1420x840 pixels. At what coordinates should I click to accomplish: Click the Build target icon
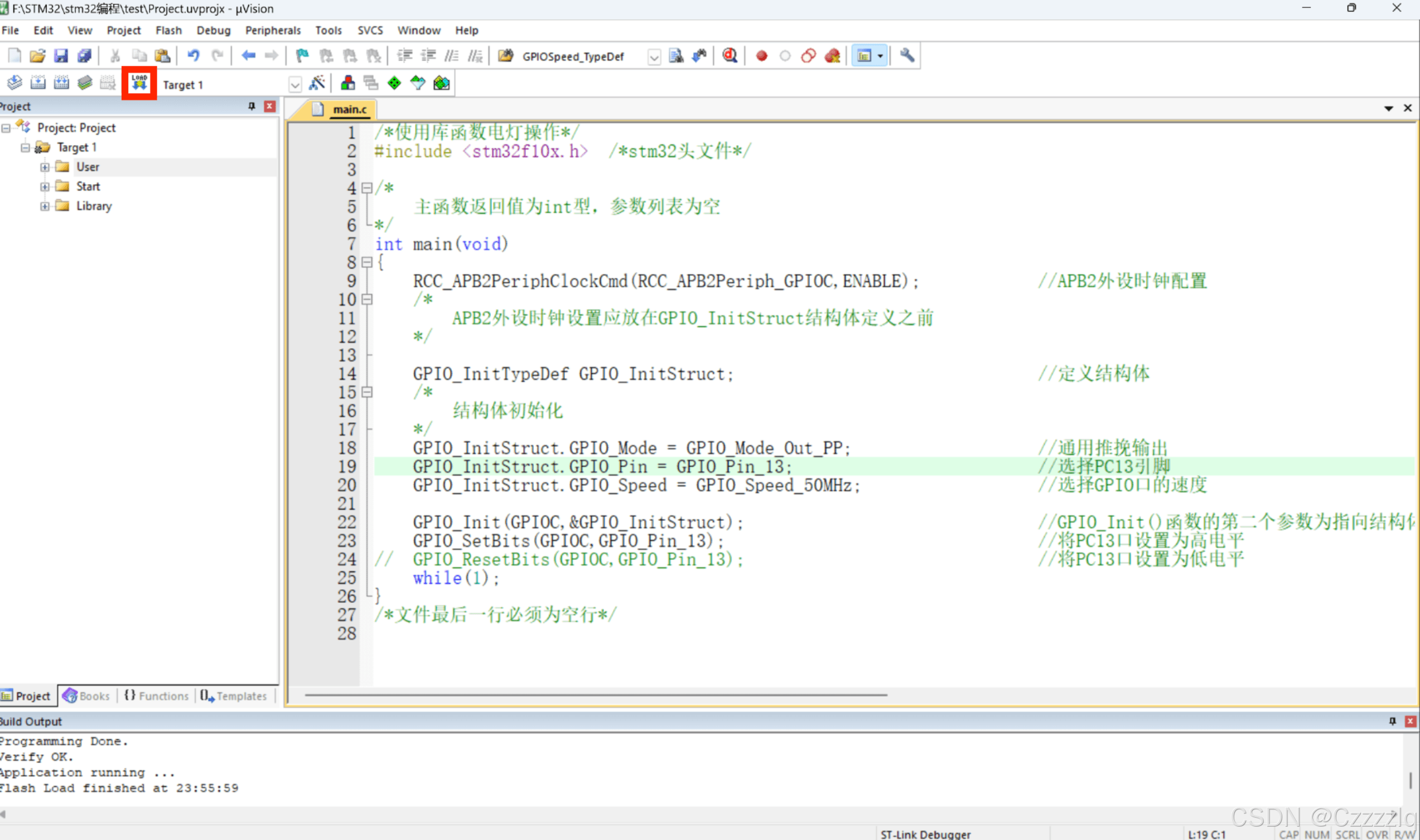click(38, 83)
